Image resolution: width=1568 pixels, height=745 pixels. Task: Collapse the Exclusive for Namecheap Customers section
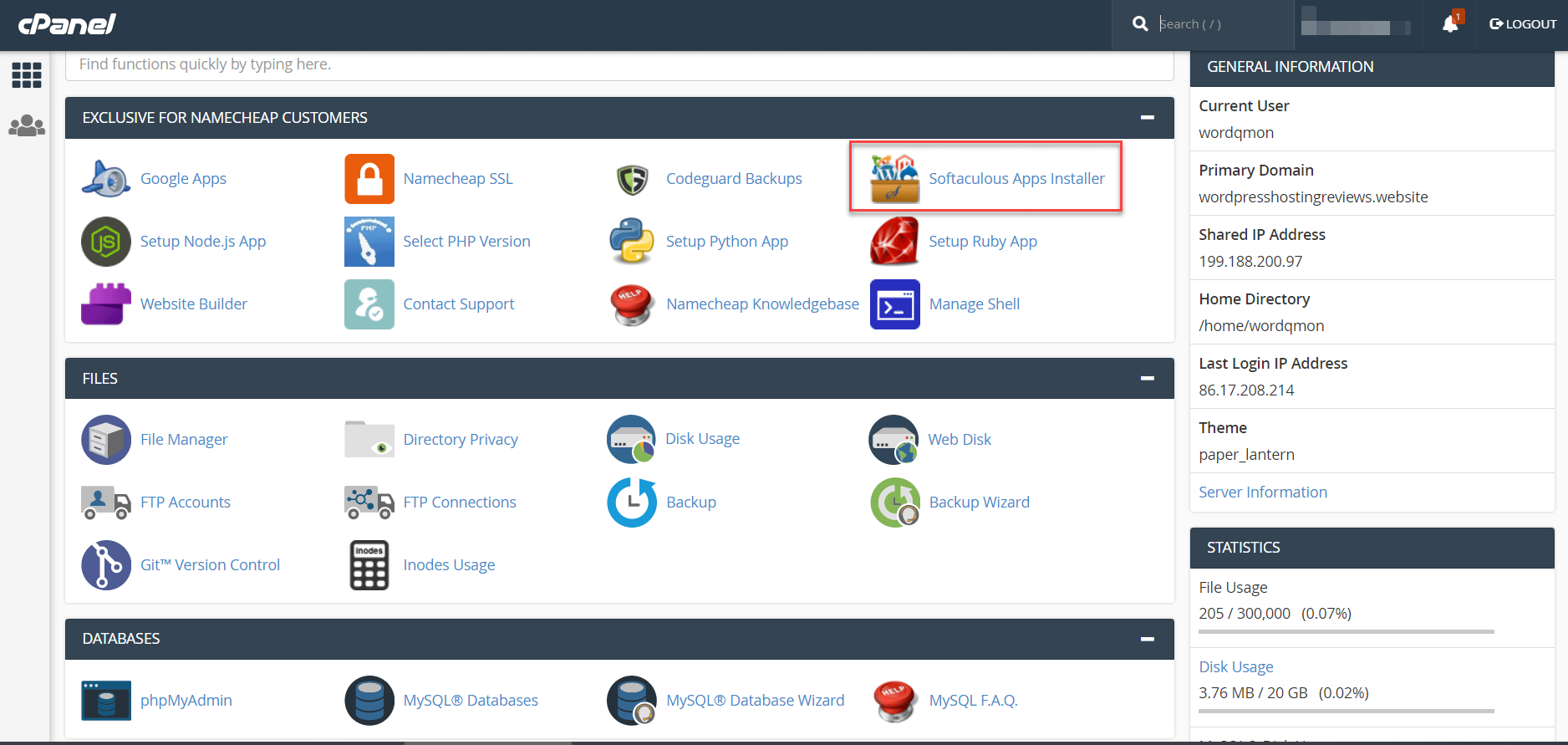click(x=1148, y=118)
